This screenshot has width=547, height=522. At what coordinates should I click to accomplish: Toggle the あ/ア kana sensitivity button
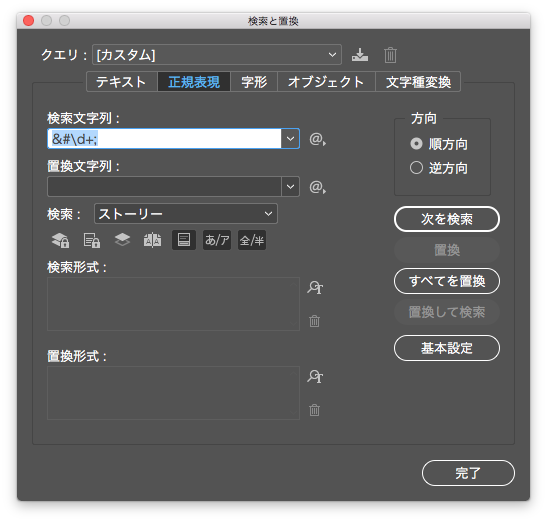[x=217, y=240]
